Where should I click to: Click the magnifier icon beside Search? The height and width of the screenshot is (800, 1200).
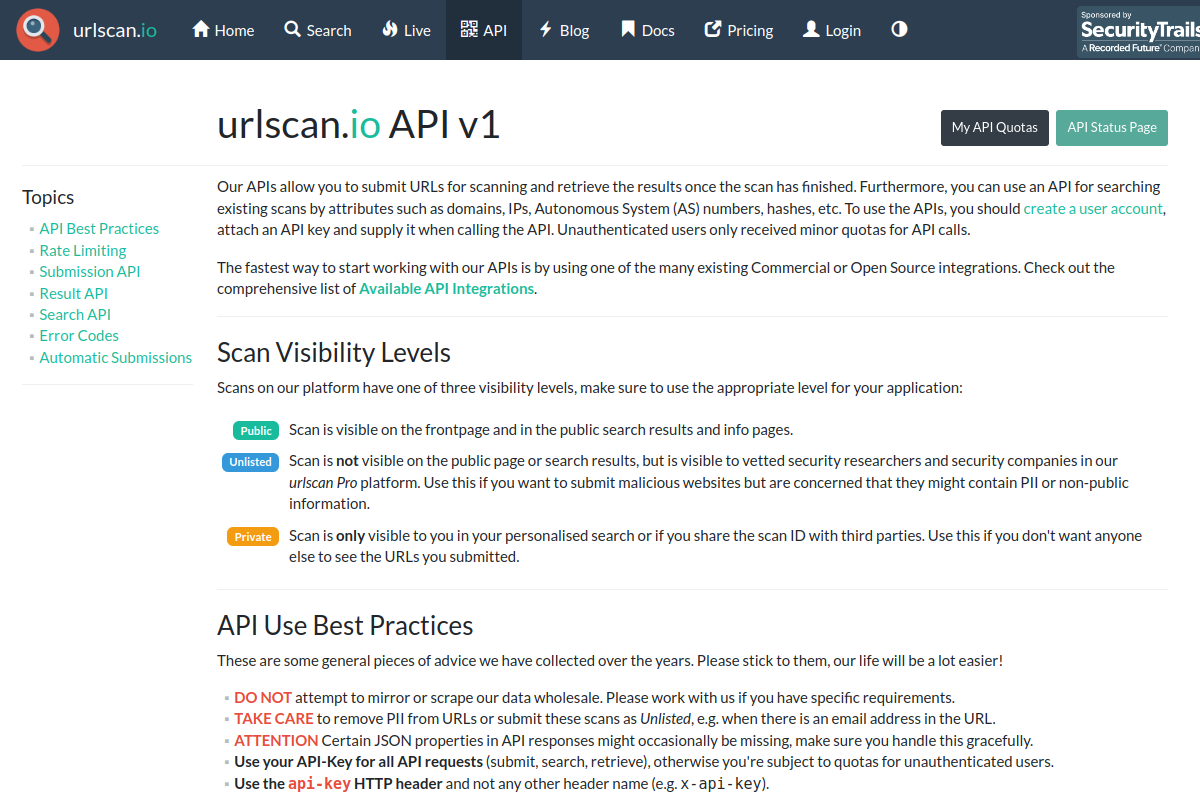(292, 30)
